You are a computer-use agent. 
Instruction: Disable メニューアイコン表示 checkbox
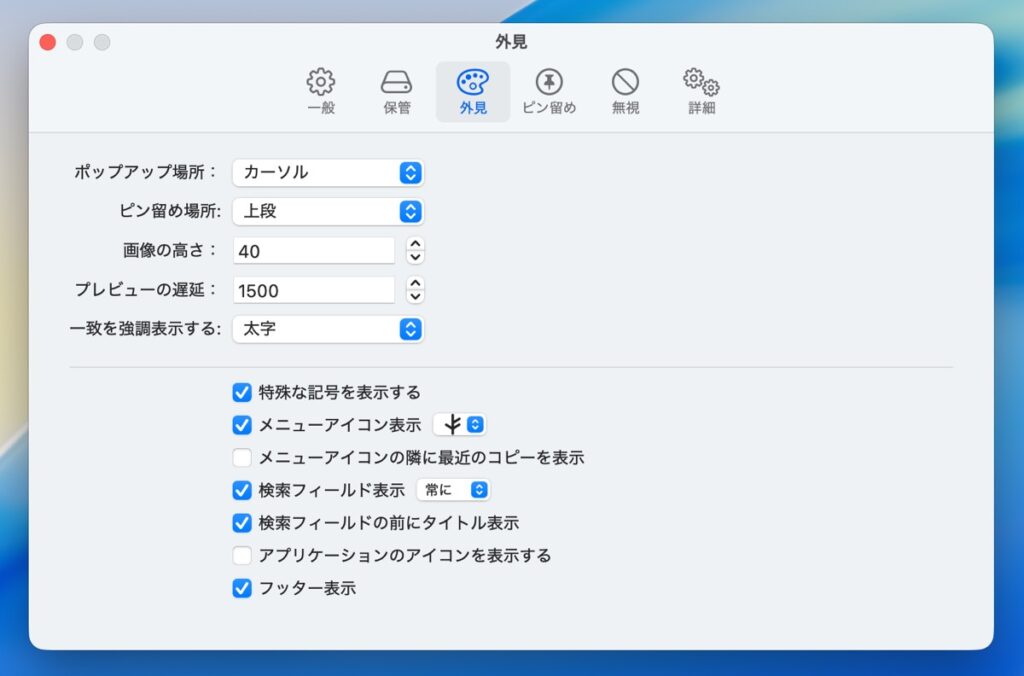coord(242,425)
